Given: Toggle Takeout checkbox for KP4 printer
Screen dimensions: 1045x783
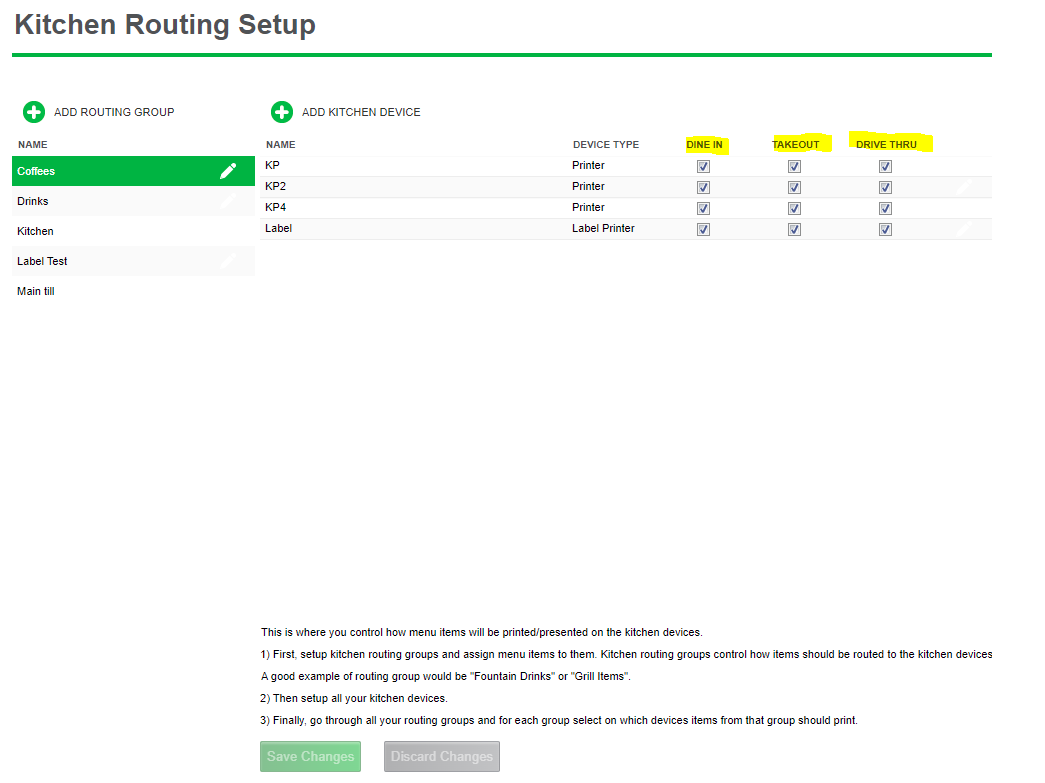Looking at the screenshot, I should [x=794, y=208].
